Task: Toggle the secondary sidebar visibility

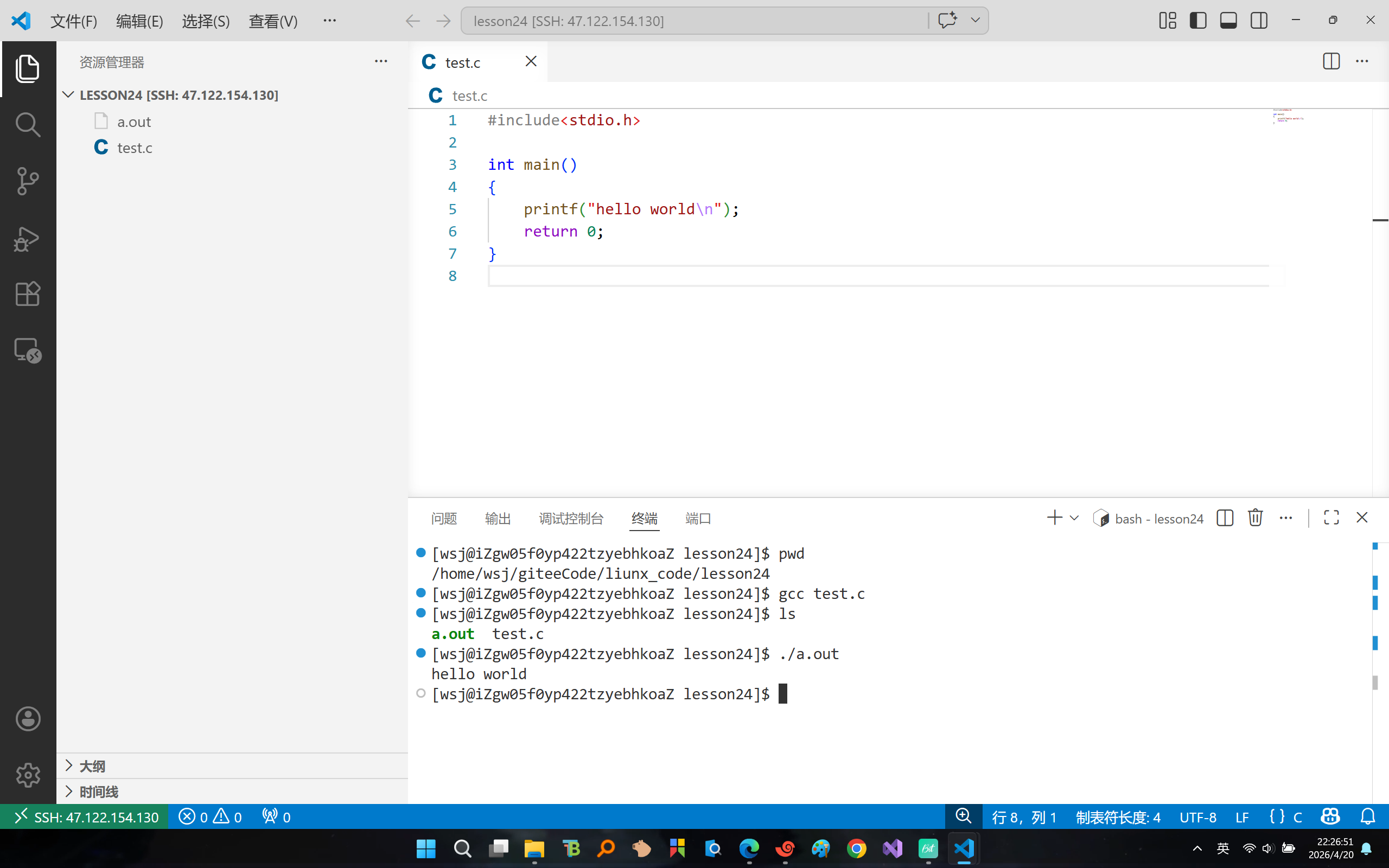Action: 1259,21
